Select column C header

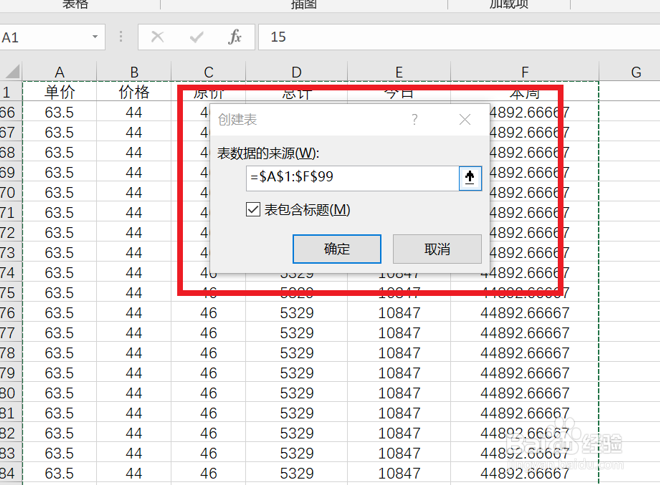tap(208, 72)
